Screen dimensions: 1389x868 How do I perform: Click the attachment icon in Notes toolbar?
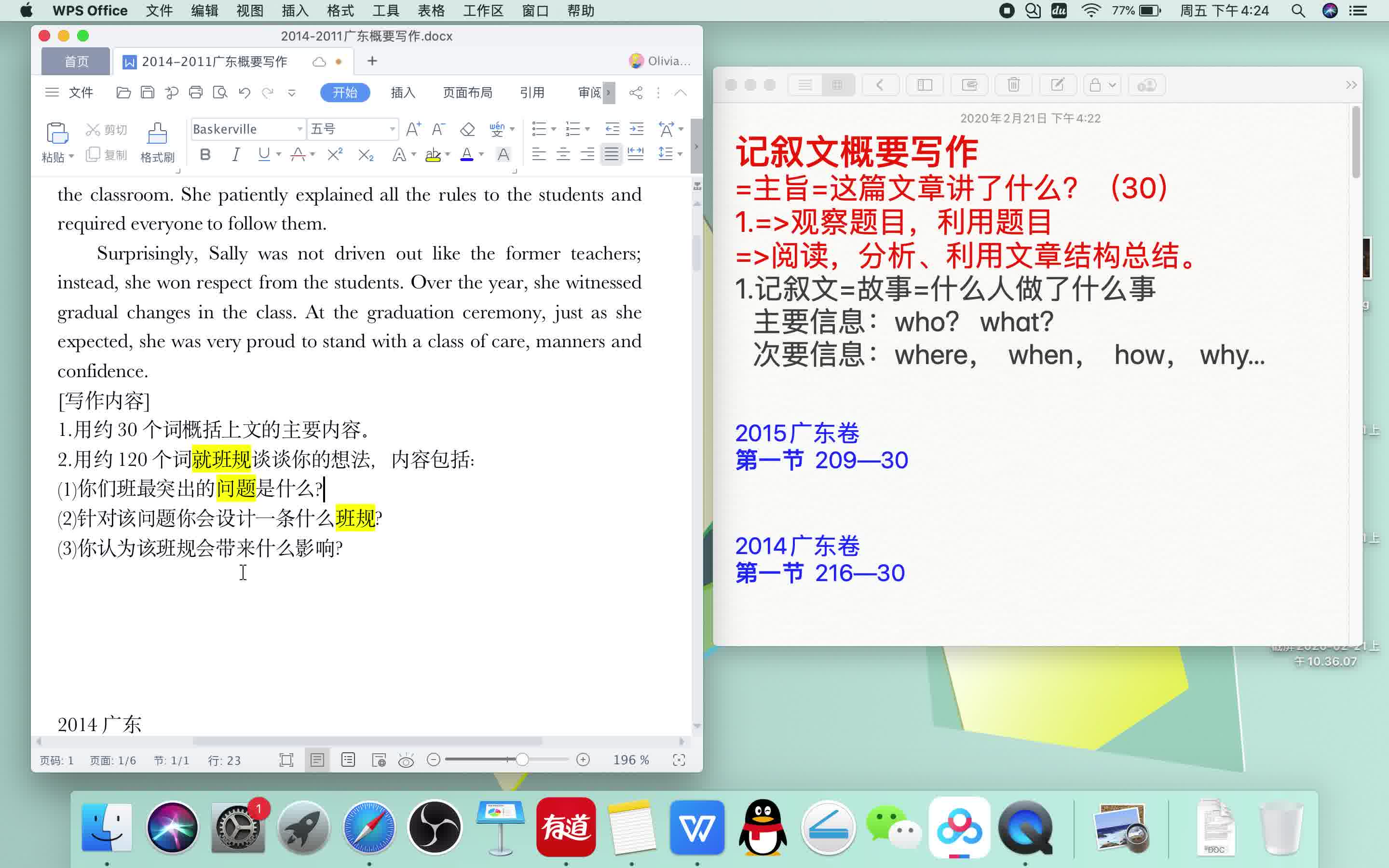tap(970, 84)
